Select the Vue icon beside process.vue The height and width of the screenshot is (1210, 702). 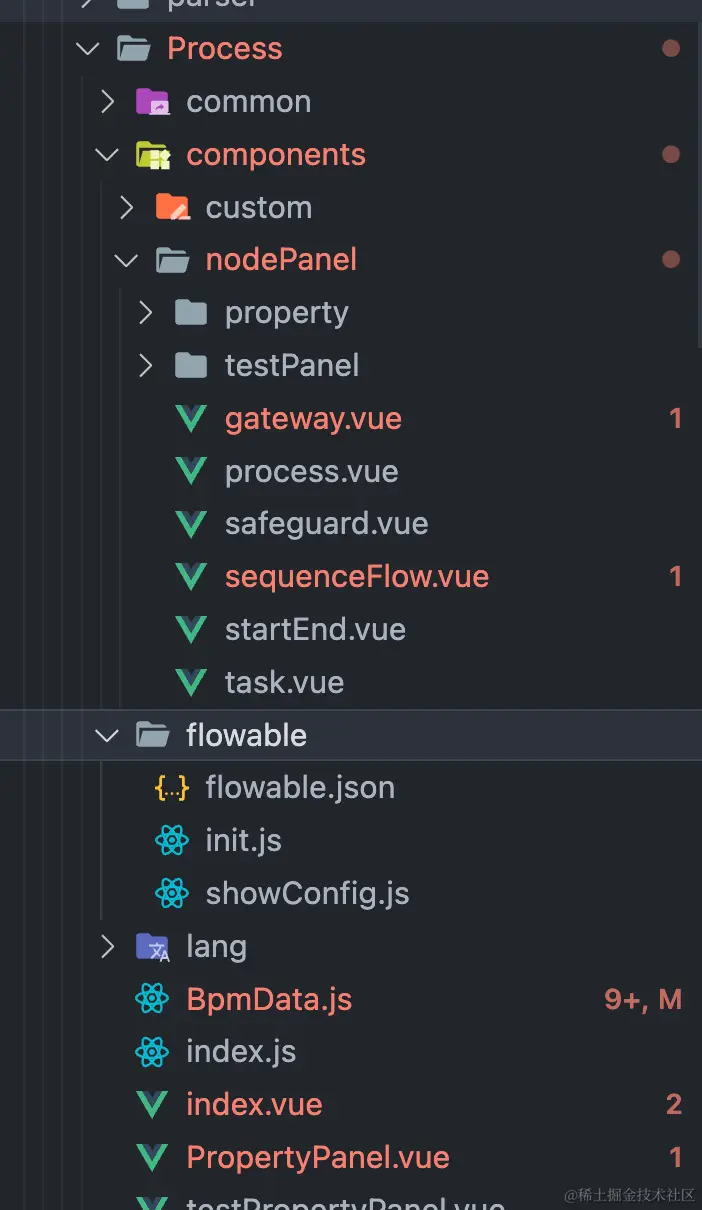[190, 471]
